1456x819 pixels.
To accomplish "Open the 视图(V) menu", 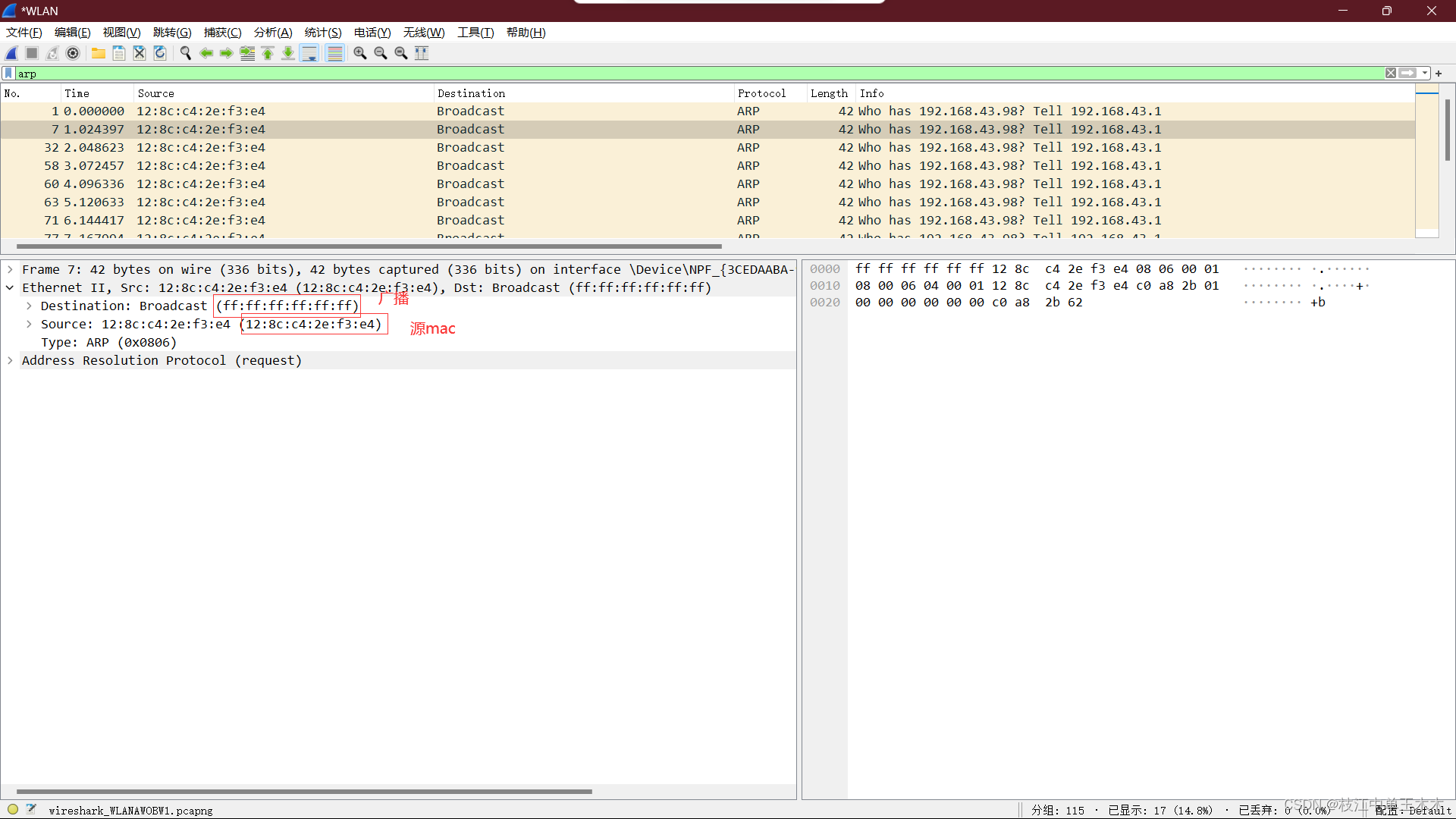I will (x=122, y=33).
